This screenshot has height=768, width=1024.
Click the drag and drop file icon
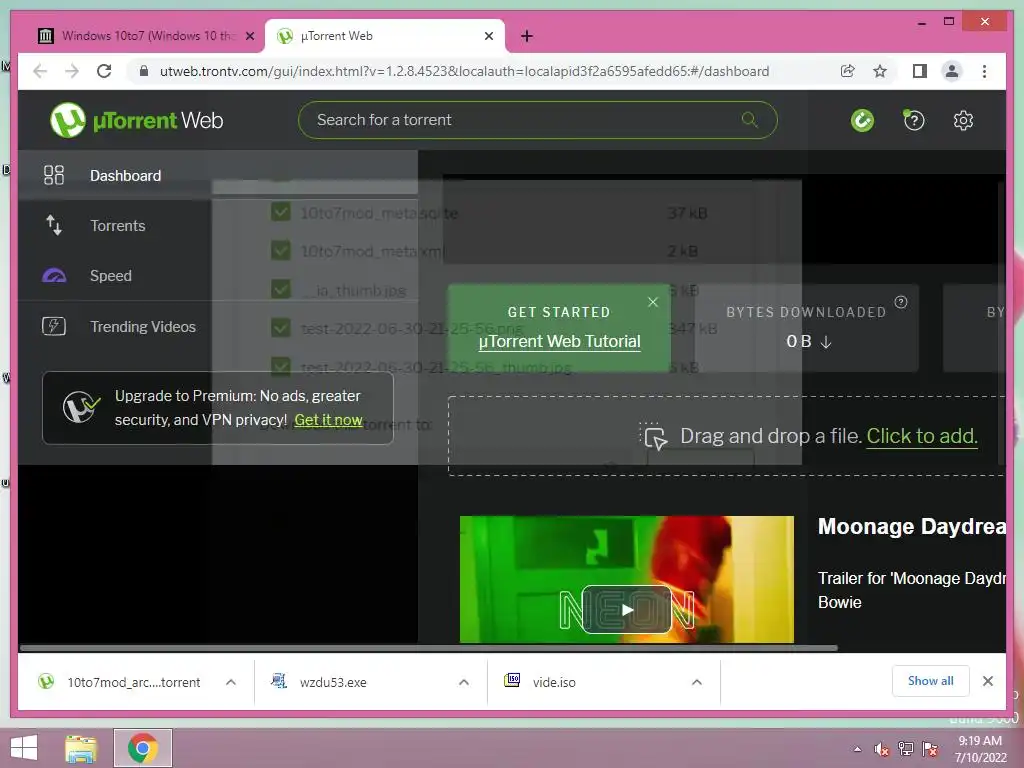pyautogui.click(x=654, y=436)
